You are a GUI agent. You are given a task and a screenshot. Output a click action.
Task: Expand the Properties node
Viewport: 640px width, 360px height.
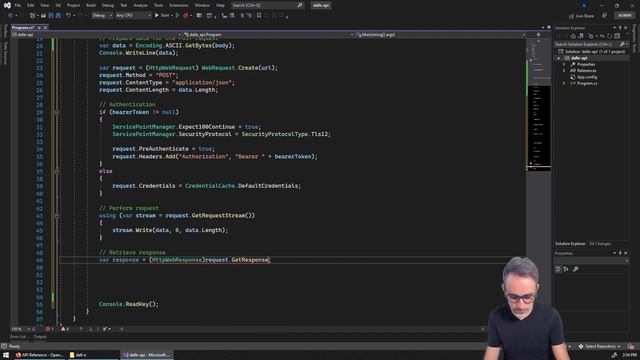coord(564,64)
